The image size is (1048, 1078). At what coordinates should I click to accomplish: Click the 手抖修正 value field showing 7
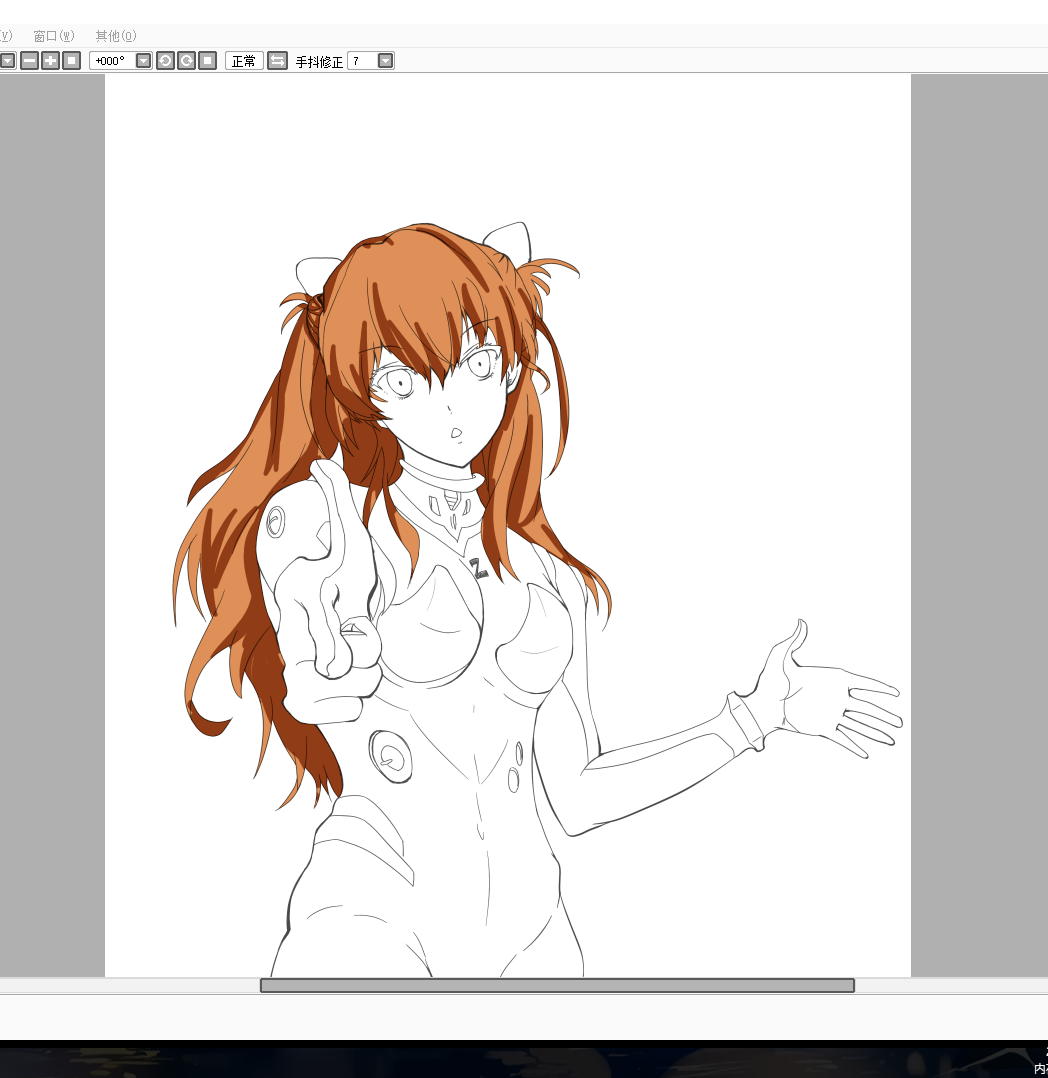point(362,61)
